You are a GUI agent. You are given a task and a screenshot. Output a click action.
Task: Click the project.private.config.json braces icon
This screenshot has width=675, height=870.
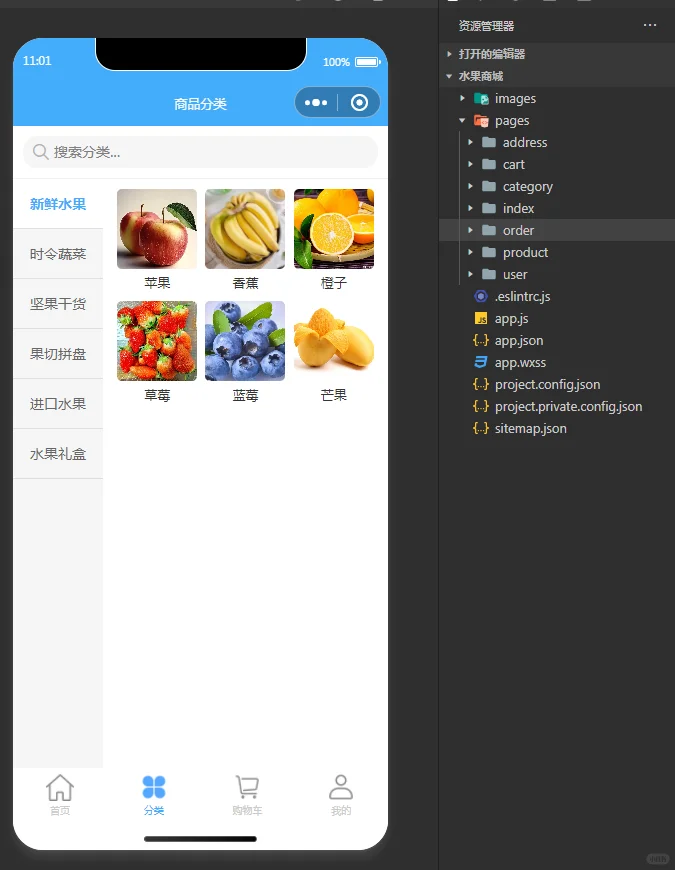point(481,406)
